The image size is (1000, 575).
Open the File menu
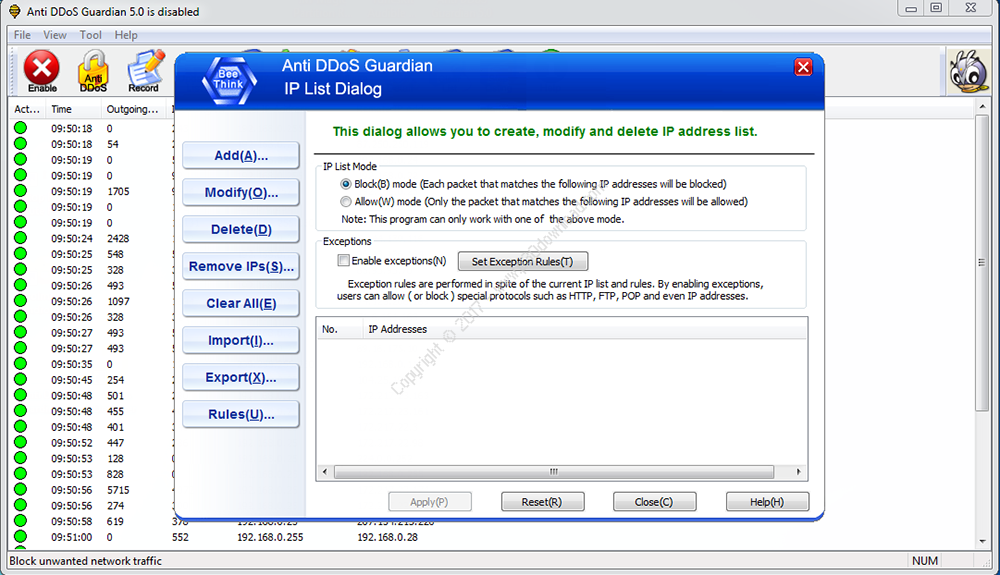coord(22,35)
